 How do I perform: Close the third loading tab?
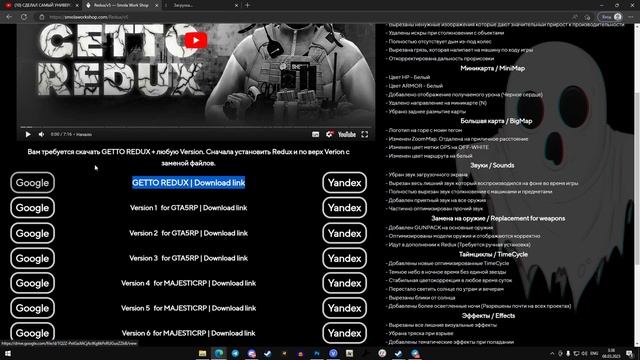coord(236,5)
